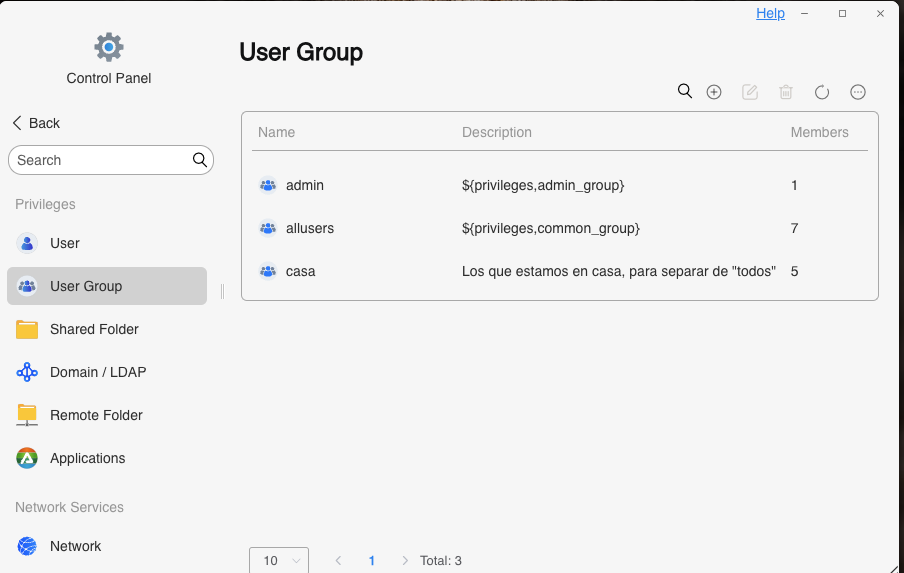This screenshot has height=573, width=904.
Task: Click the Control Panel gear icon
Action: (x=109, y=47)
